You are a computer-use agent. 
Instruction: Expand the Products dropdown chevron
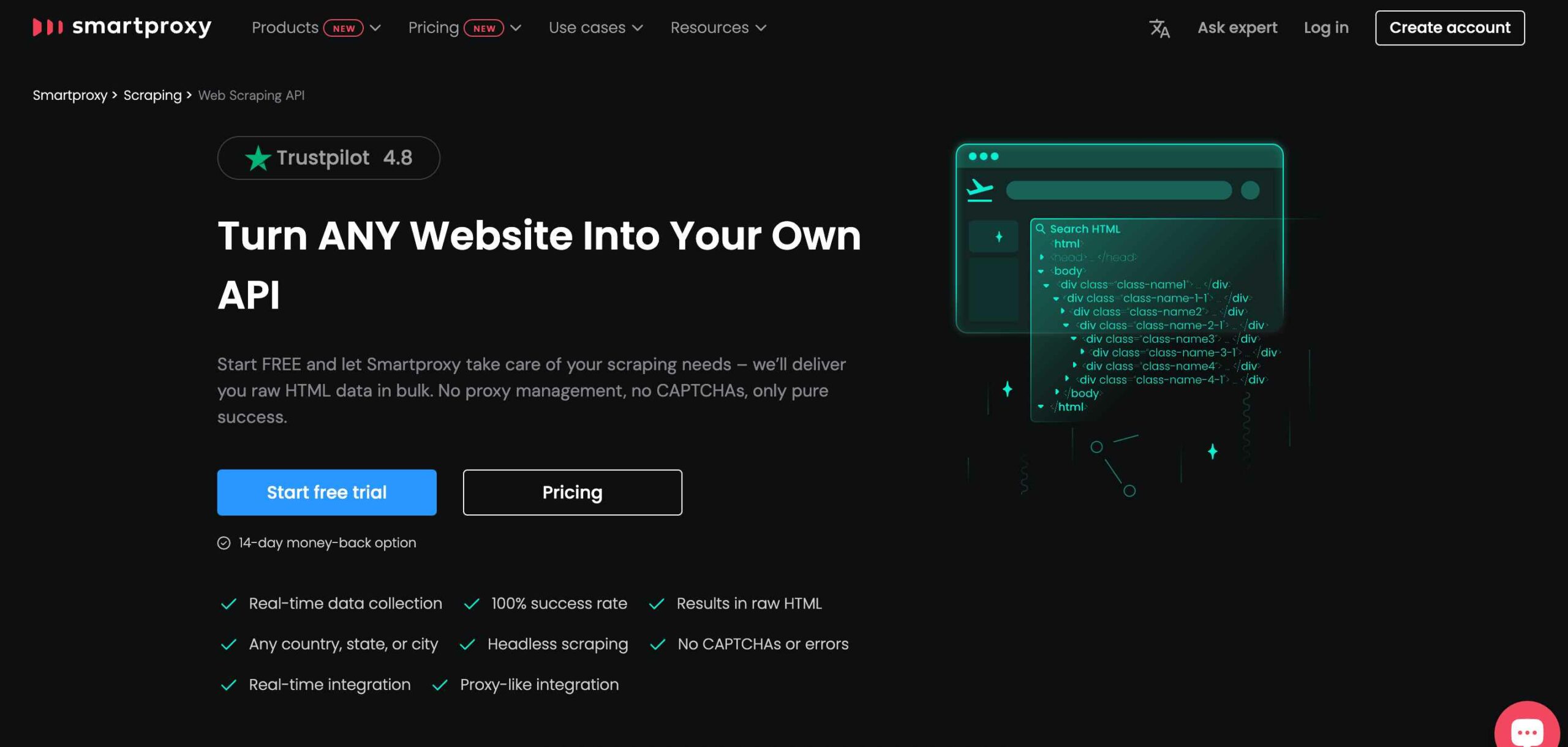click(375, 28)
